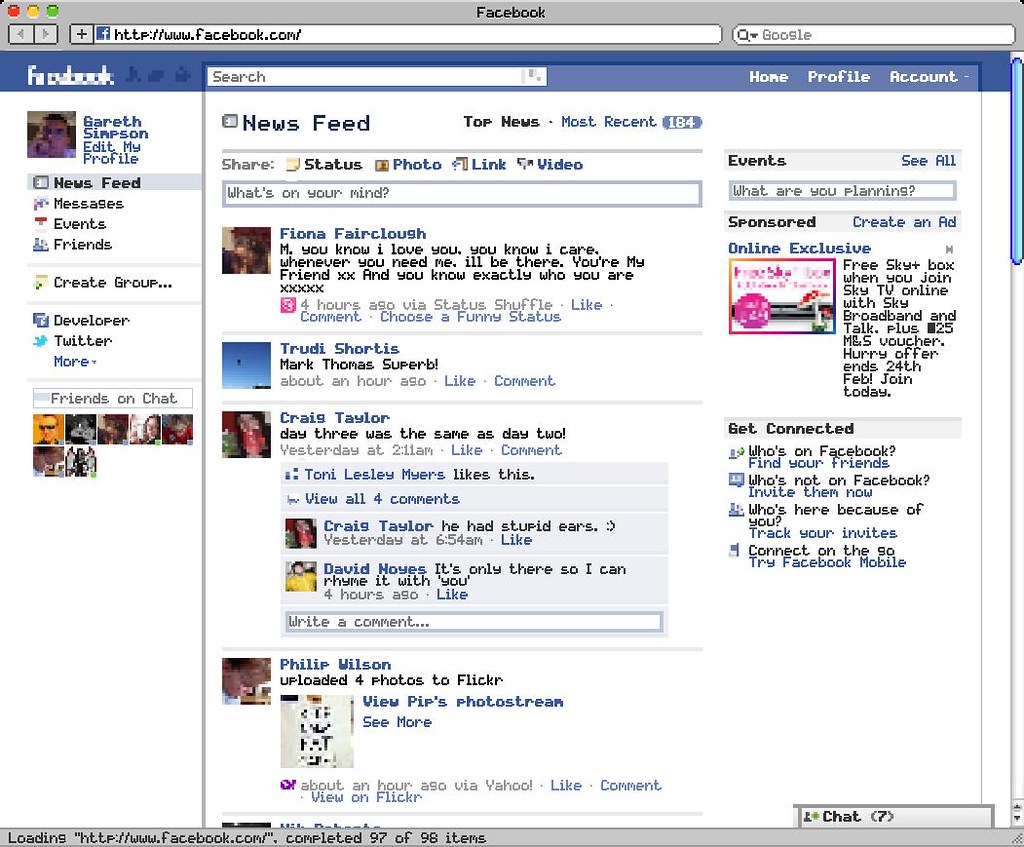Open the Google search engine dropdown
Viewport: 1024px width, 847px height.
(x=746, y=35)
